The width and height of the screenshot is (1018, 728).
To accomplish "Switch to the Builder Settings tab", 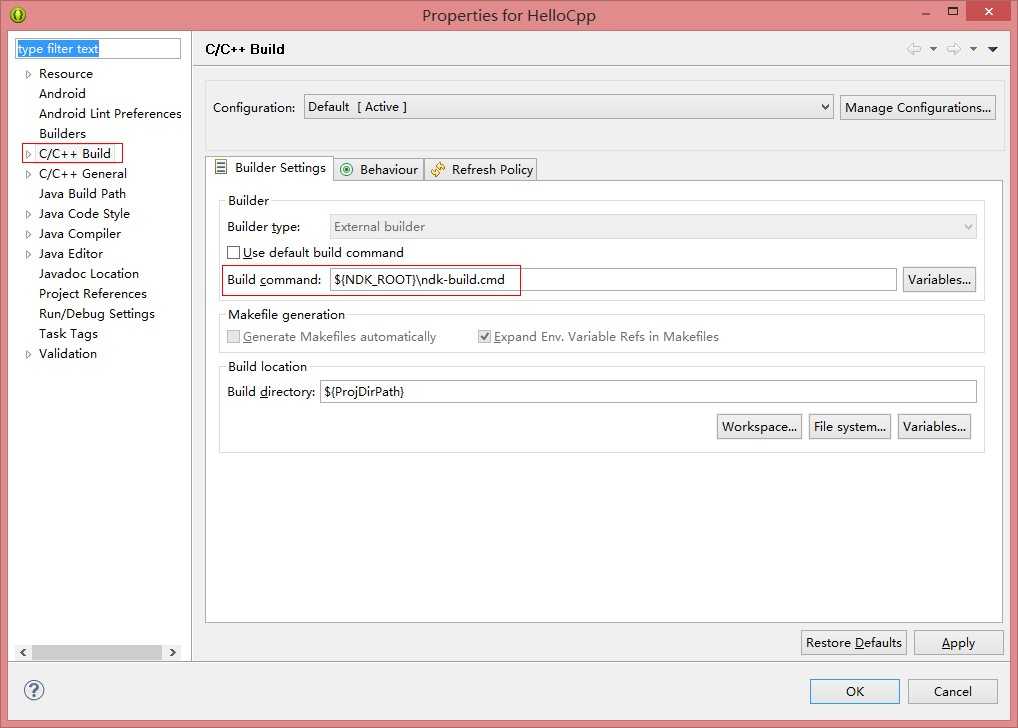I will pyautogui.click(x=269, y=168).
